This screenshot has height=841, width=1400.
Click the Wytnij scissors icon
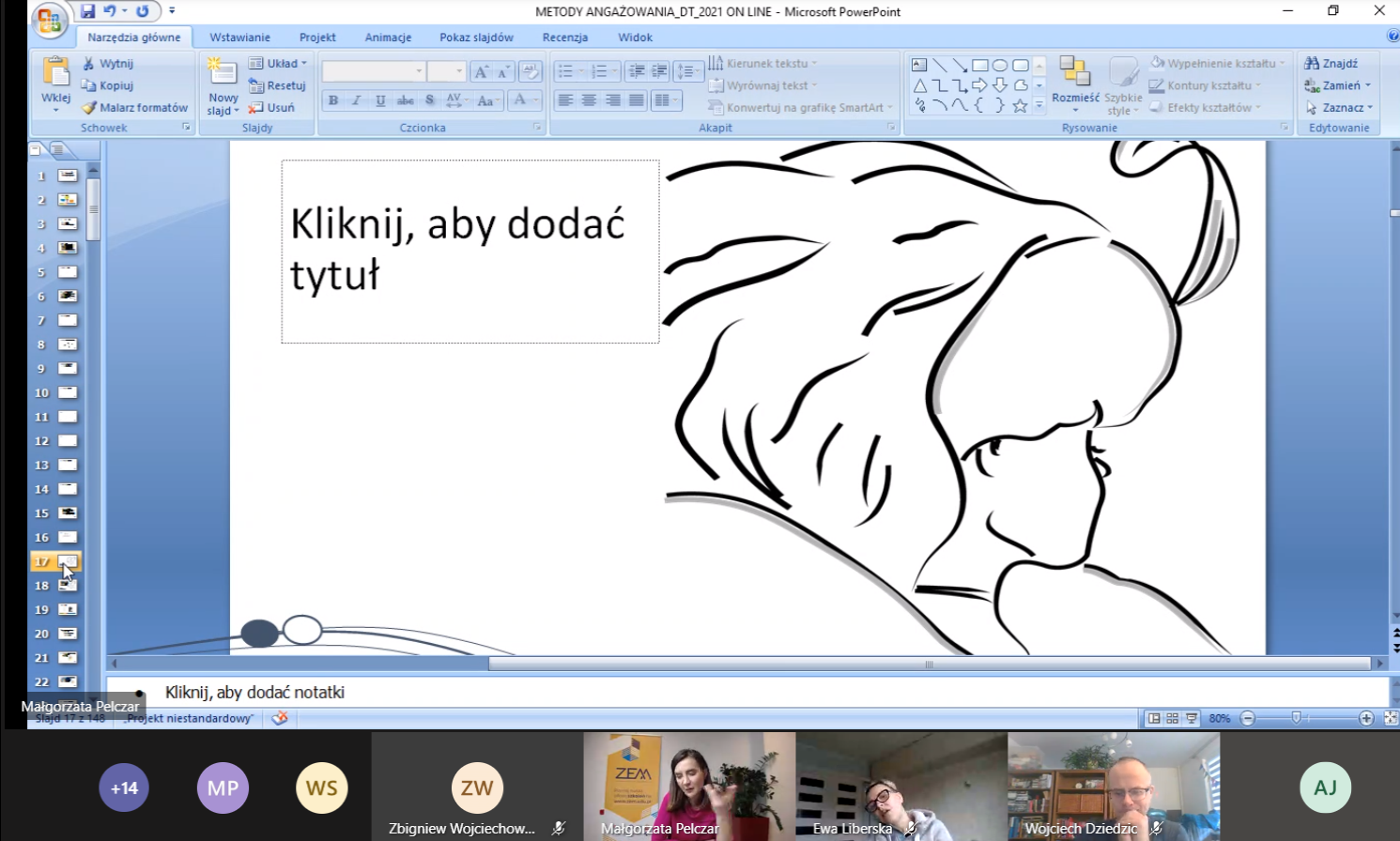(89, 64)
